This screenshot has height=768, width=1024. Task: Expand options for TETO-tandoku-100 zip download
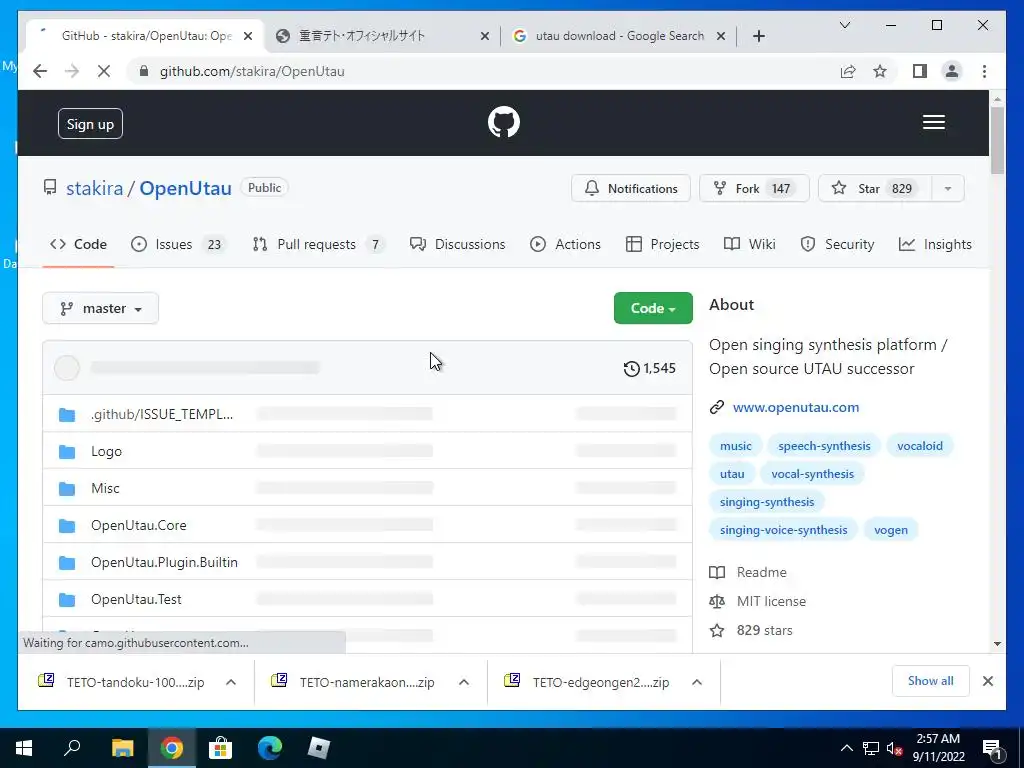231,682
